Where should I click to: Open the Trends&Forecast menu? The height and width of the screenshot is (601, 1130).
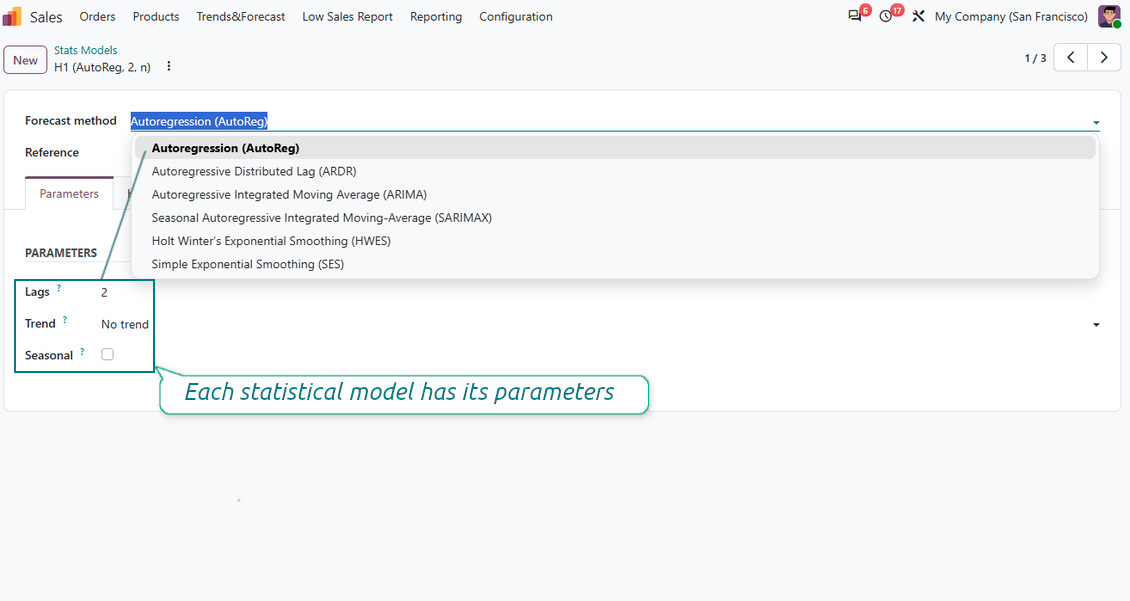coord(241,17)
